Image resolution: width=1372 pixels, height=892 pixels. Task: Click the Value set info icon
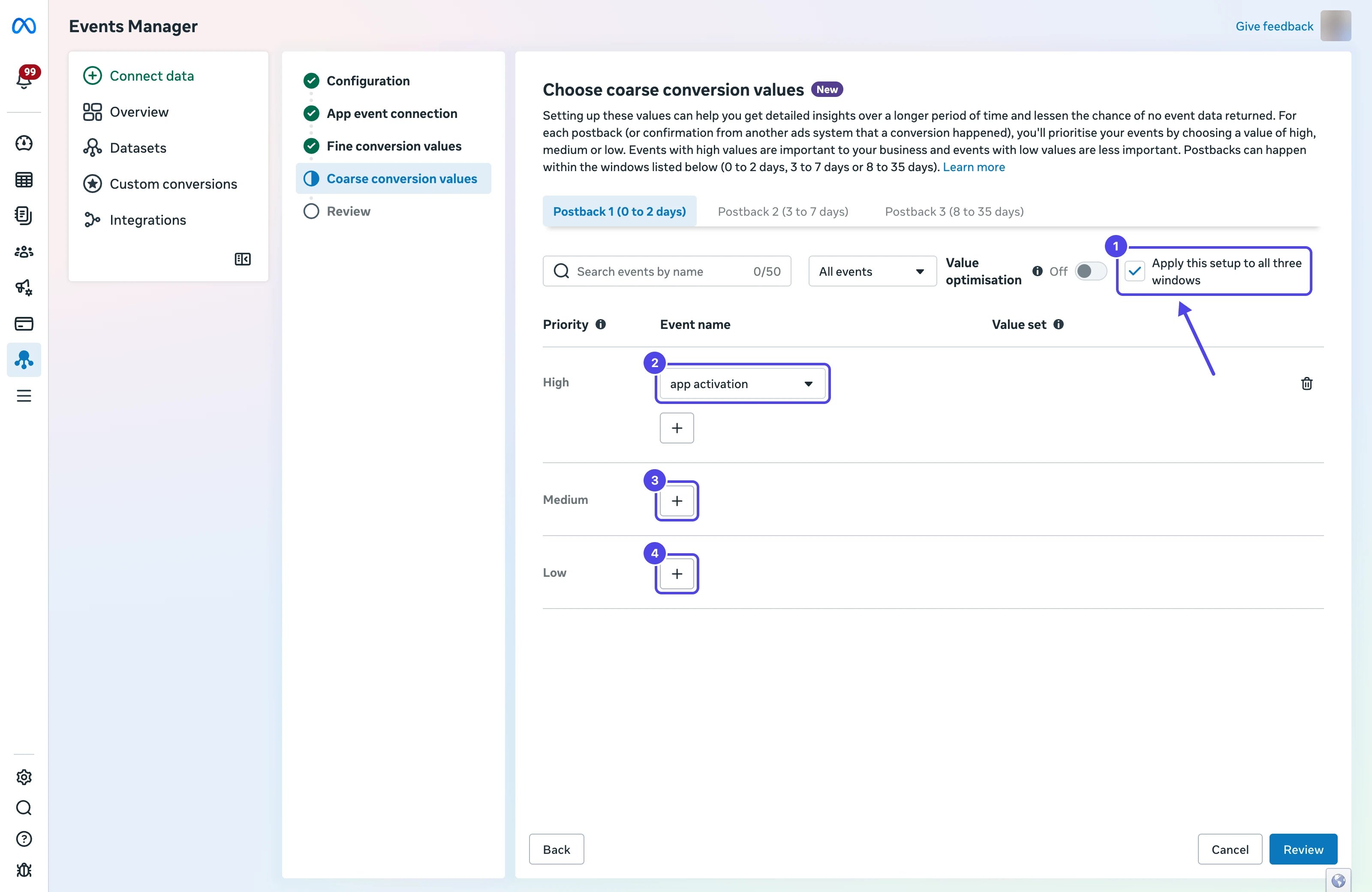[1059, 324]
